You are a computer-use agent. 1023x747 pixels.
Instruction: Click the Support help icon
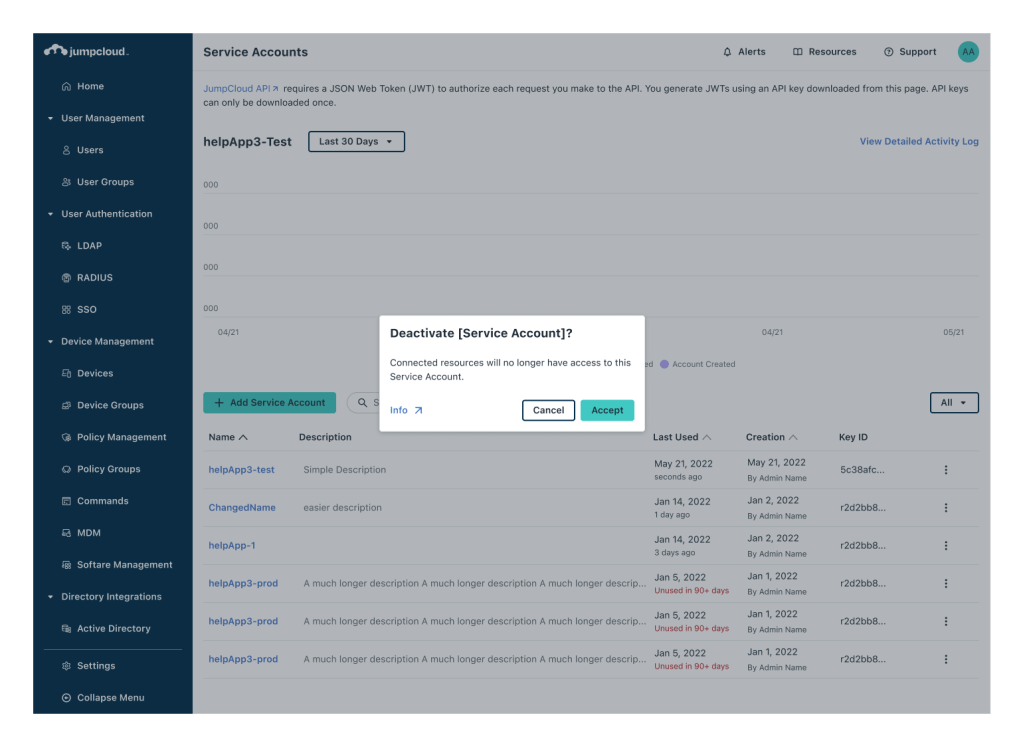[888, 52]
